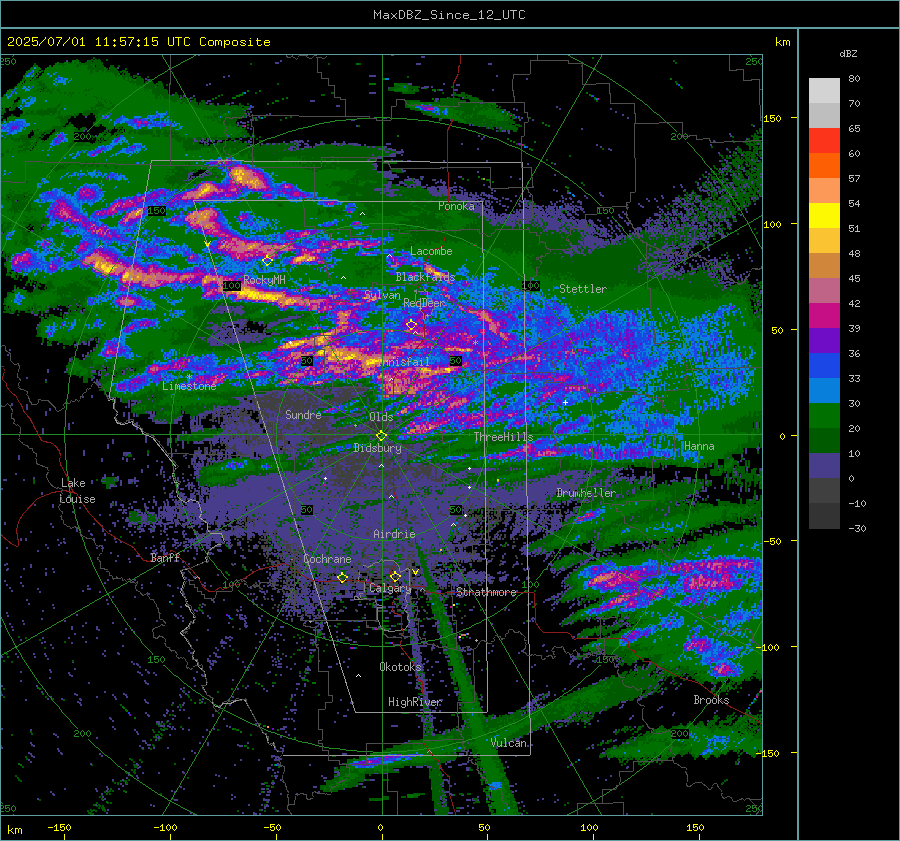This screenshot has width=900, height=841.
Task: Click the slate 10-0 dBZ legend swatch
Action: [824, 466]
